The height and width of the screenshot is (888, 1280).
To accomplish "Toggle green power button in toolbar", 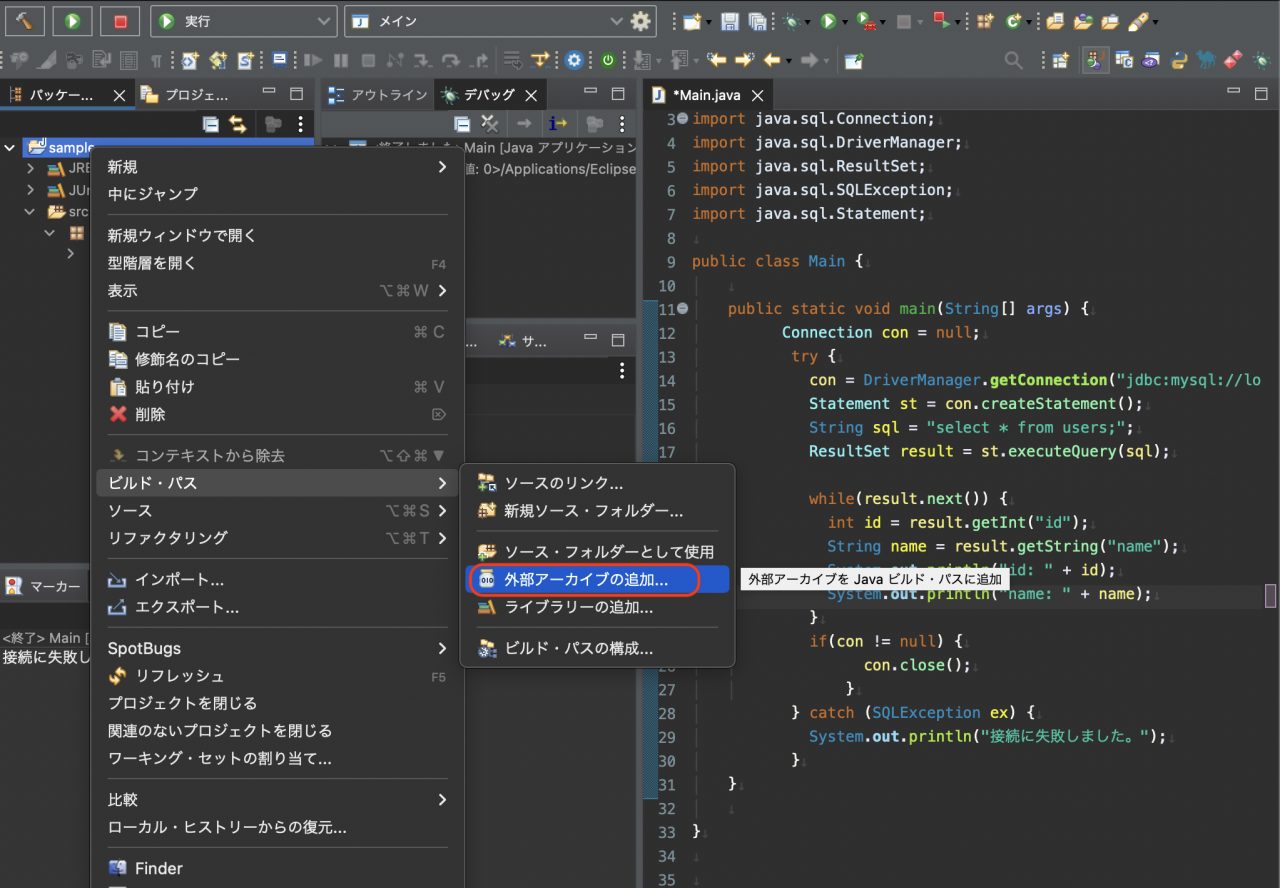I will pos(607,60).
